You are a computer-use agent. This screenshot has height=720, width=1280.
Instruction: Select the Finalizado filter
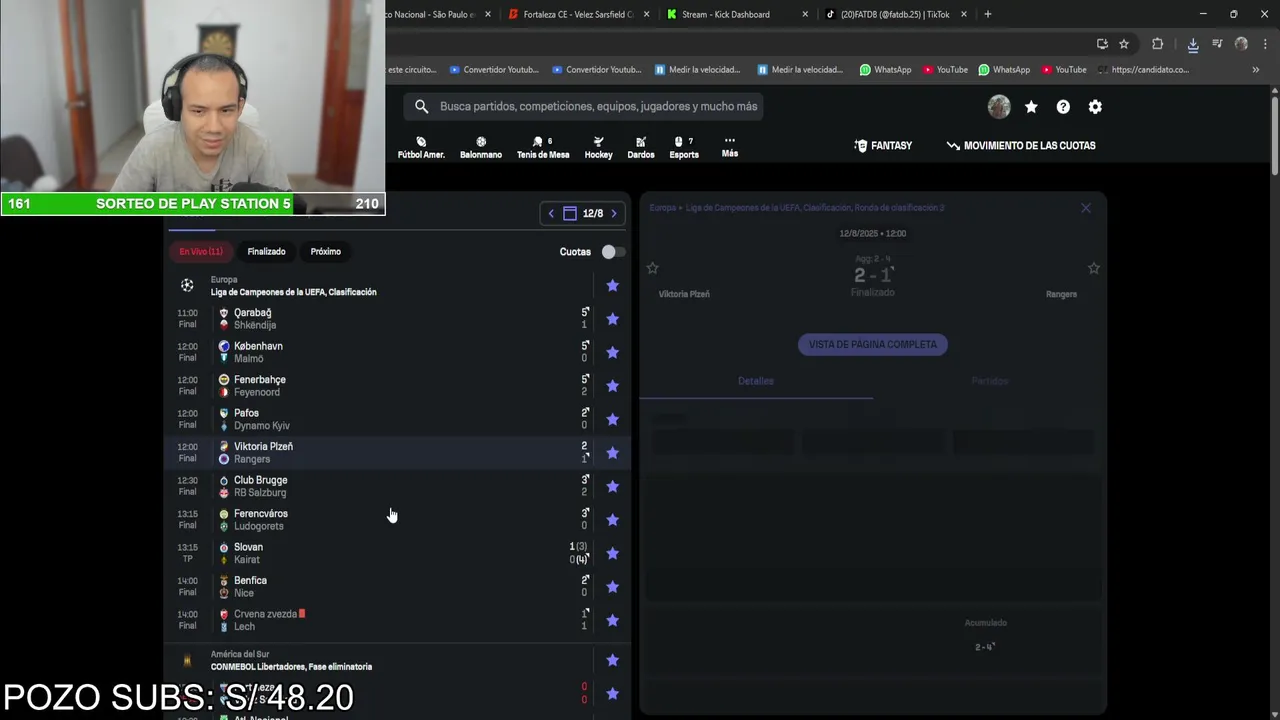[x=266, y=252]
